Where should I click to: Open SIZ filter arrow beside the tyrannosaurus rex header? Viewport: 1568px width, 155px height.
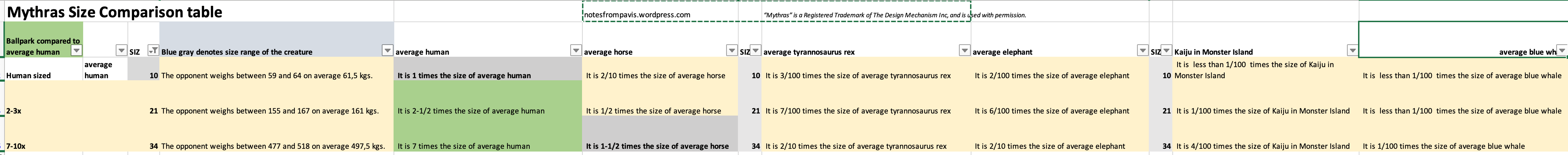[755, 51]
